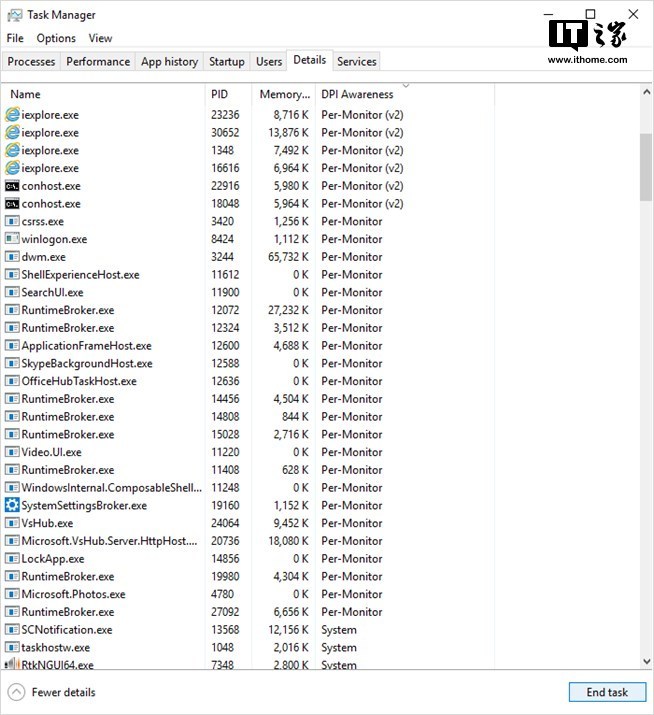Image resolution: width=654 pixels, height=715 pixels.
Task: Click the SystemSettingsBroker.exe gear icon
Action: click(x=12, y=505)
